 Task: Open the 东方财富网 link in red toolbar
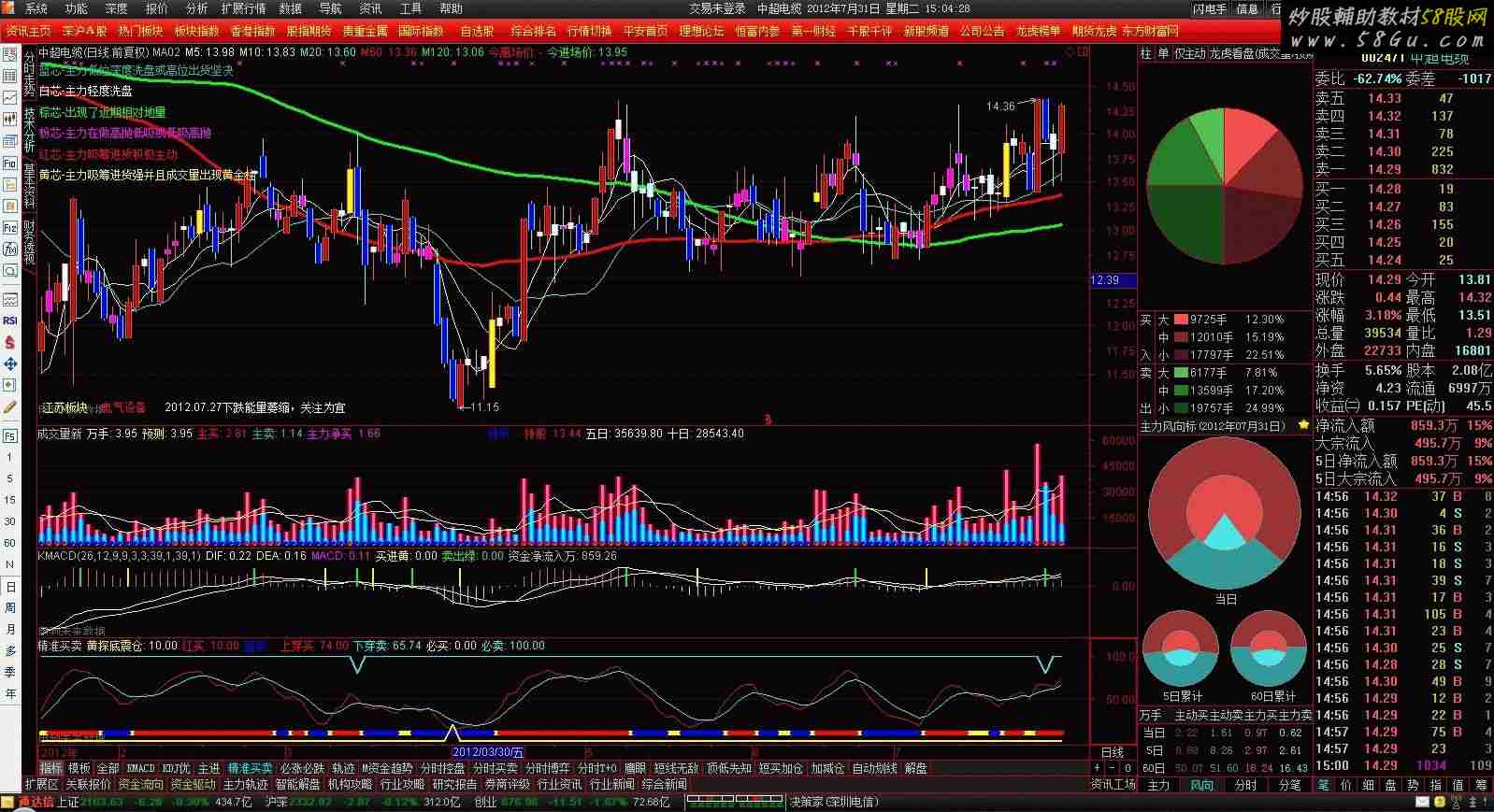pyautogui.click(x=1151, y=31)
